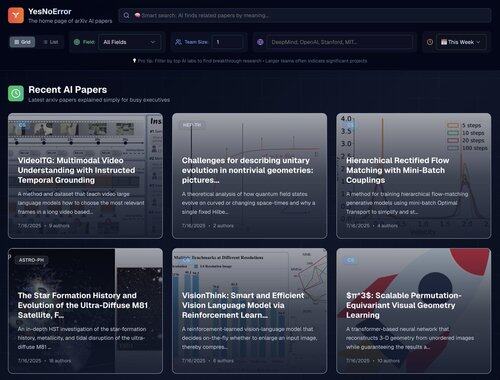Switch to Grid view

[22, 42]
